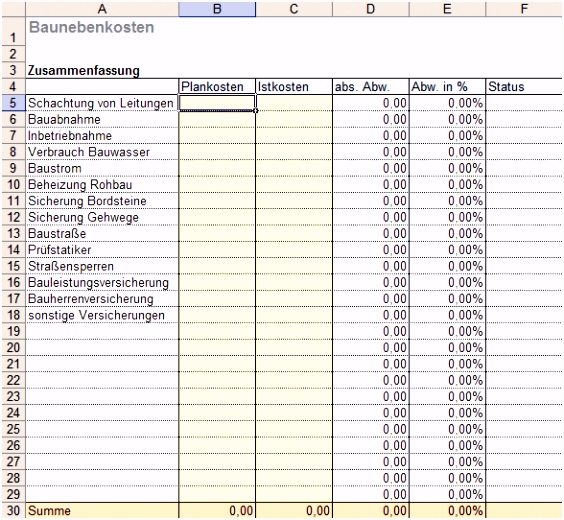This screenshot has width=564, height=520.
Task: Click the Istkosten input cell for Bauabnahme
Action: tap(294, 119)
